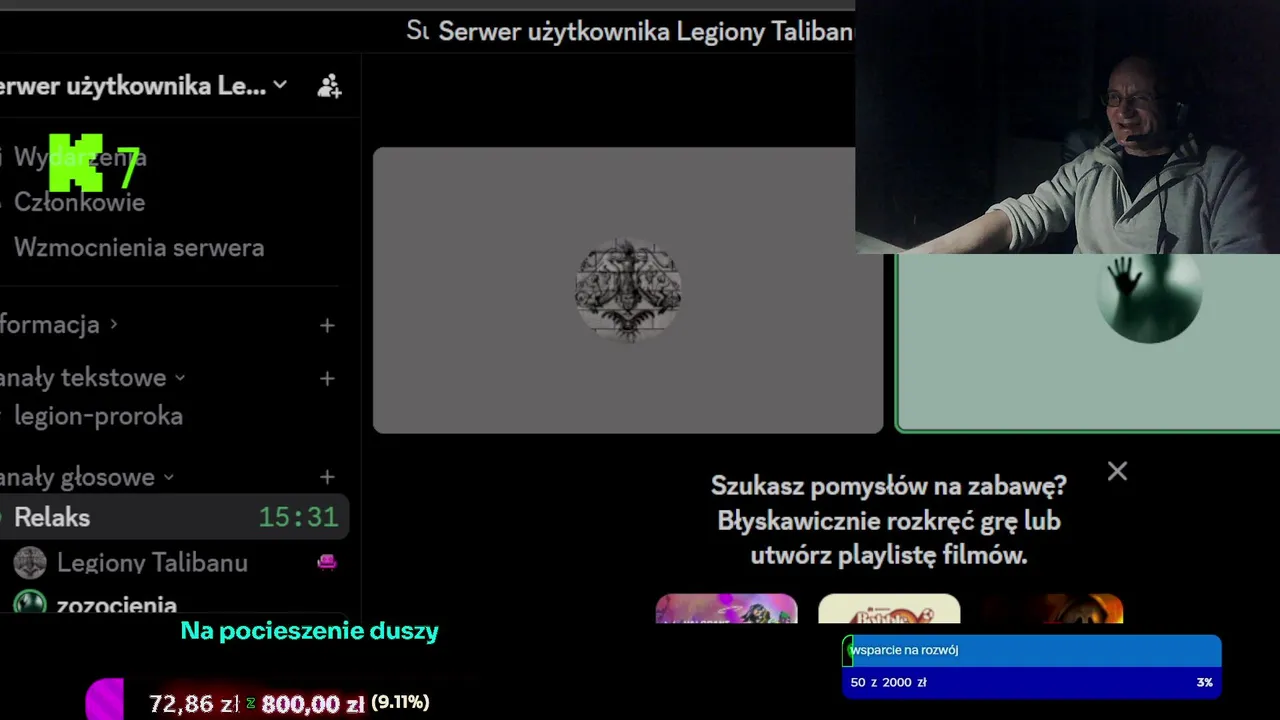Open Wzmocnienia serwera

pyautogui.click(x=139, y=248)
